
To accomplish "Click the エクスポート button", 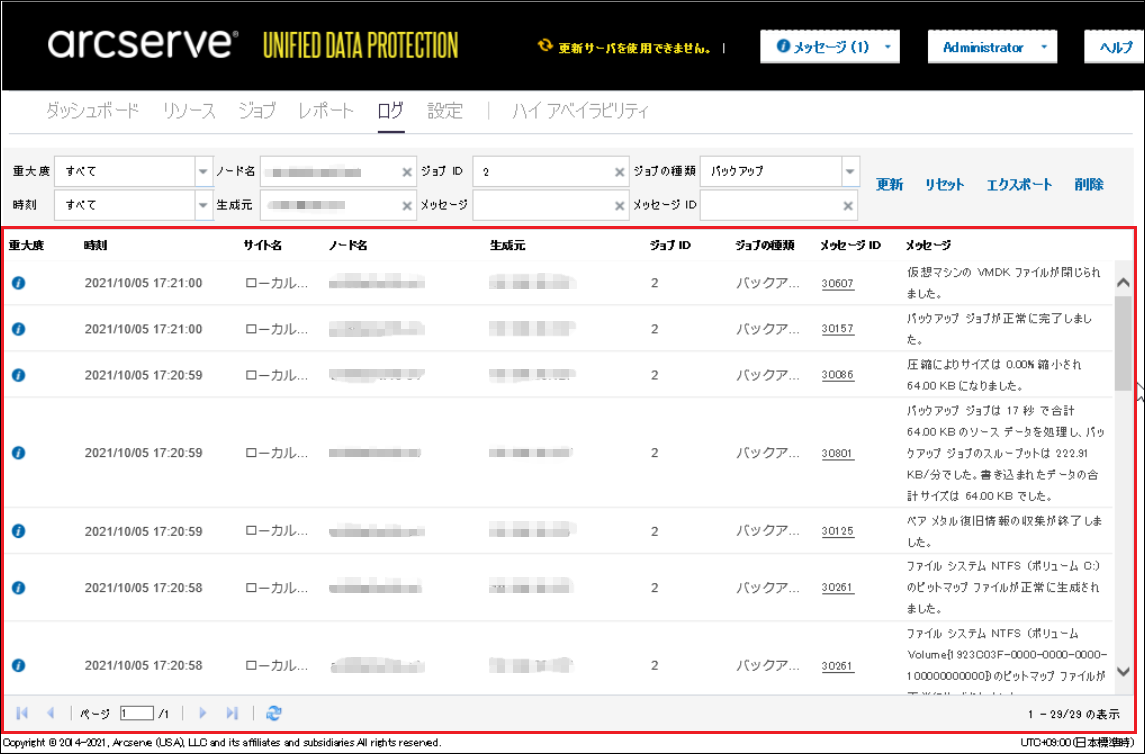I will coord(1019,184).
